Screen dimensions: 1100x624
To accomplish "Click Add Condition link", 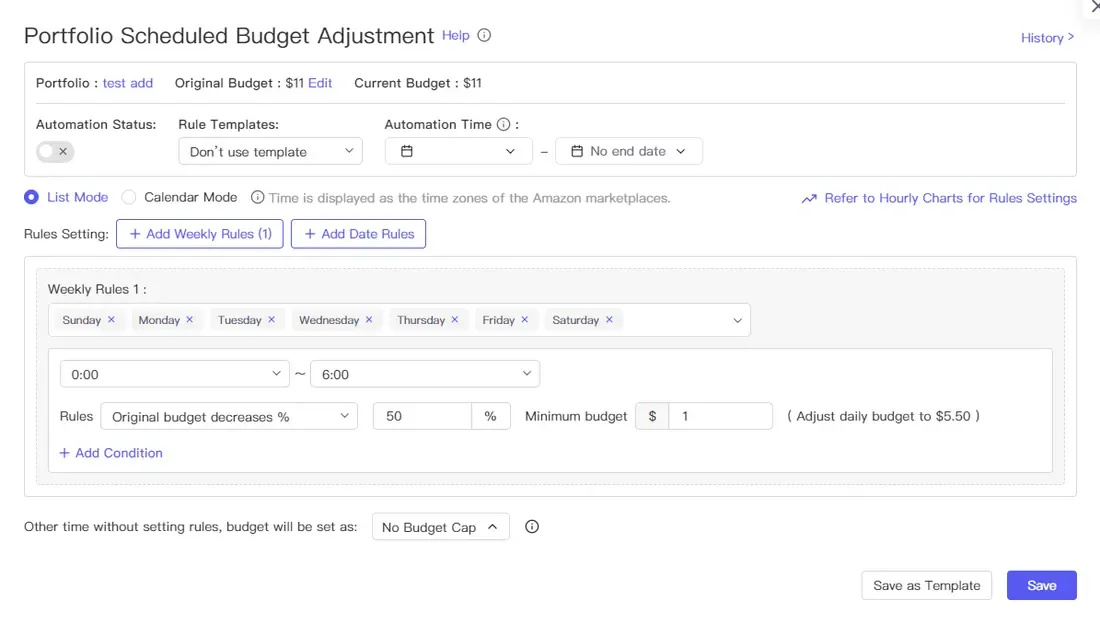I will pos(111,453).
